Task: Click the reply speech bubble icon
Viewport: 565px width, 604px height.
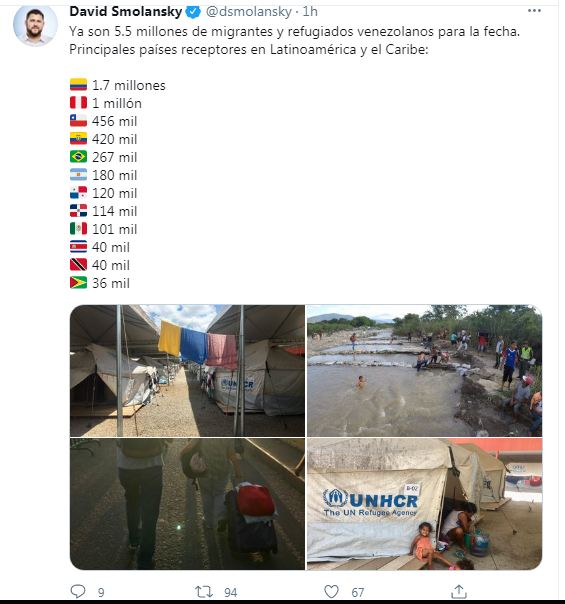Action: click(x=78, y=591)
